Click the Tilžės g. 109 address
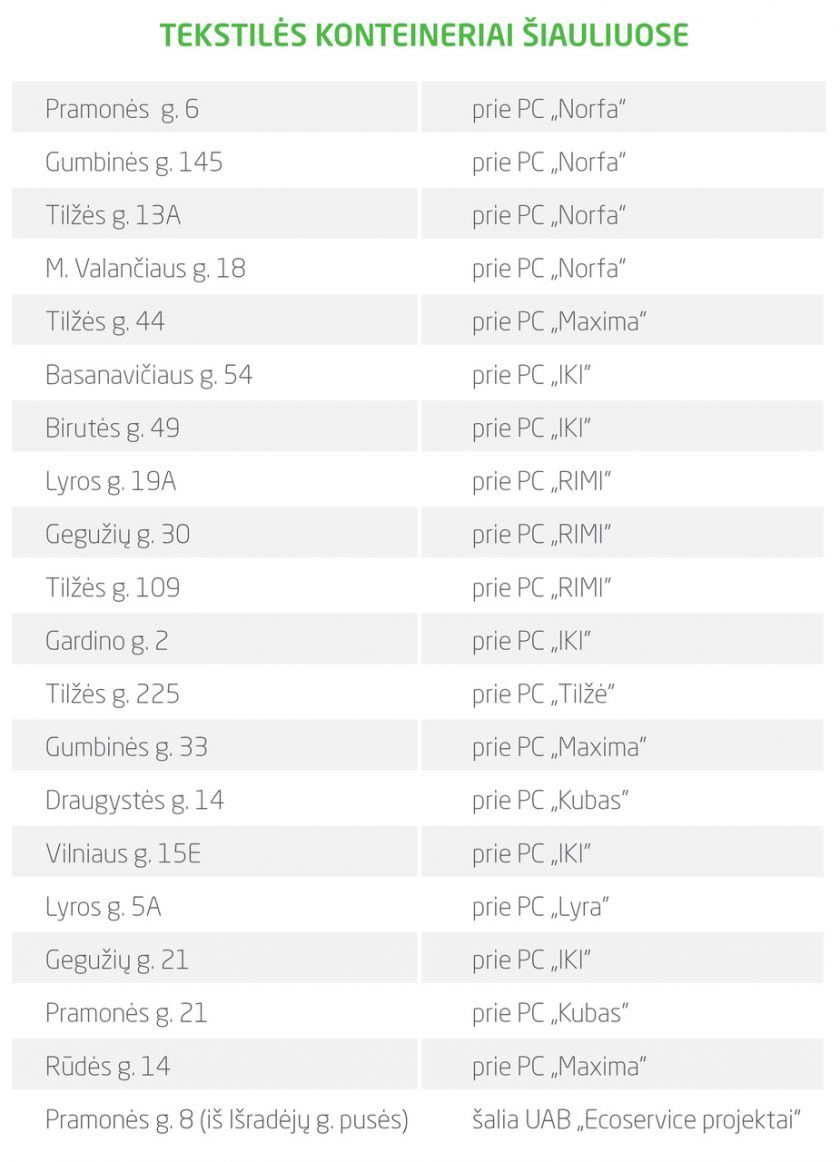 click(x=113, y=587)
